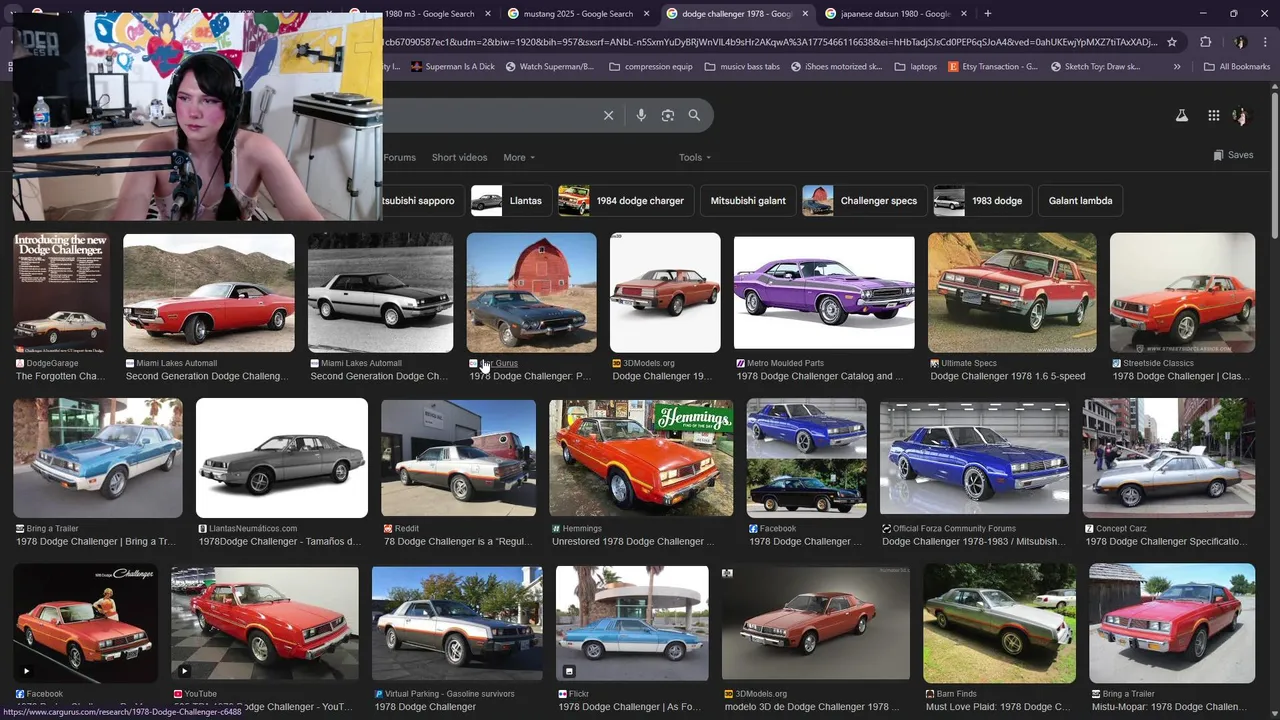Expand the 'More' search filter dropdown
The image size is (1280, 720).
tap(519, 157)
